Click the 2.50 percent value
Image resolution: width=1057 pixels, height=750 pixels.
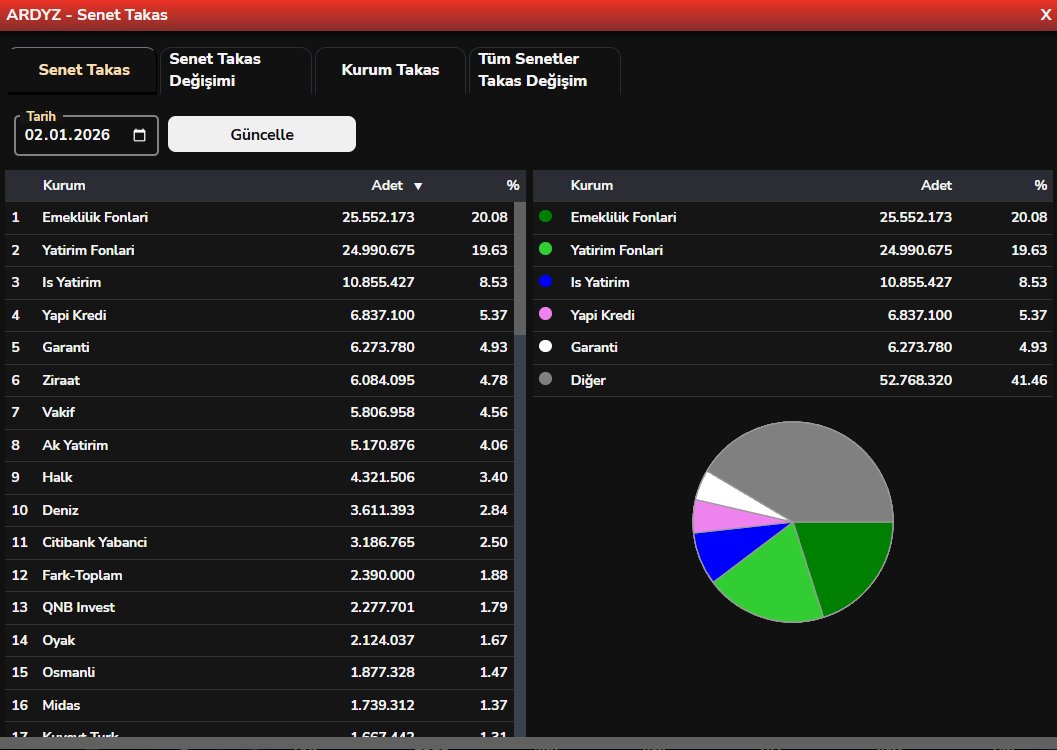coord(493,542)
